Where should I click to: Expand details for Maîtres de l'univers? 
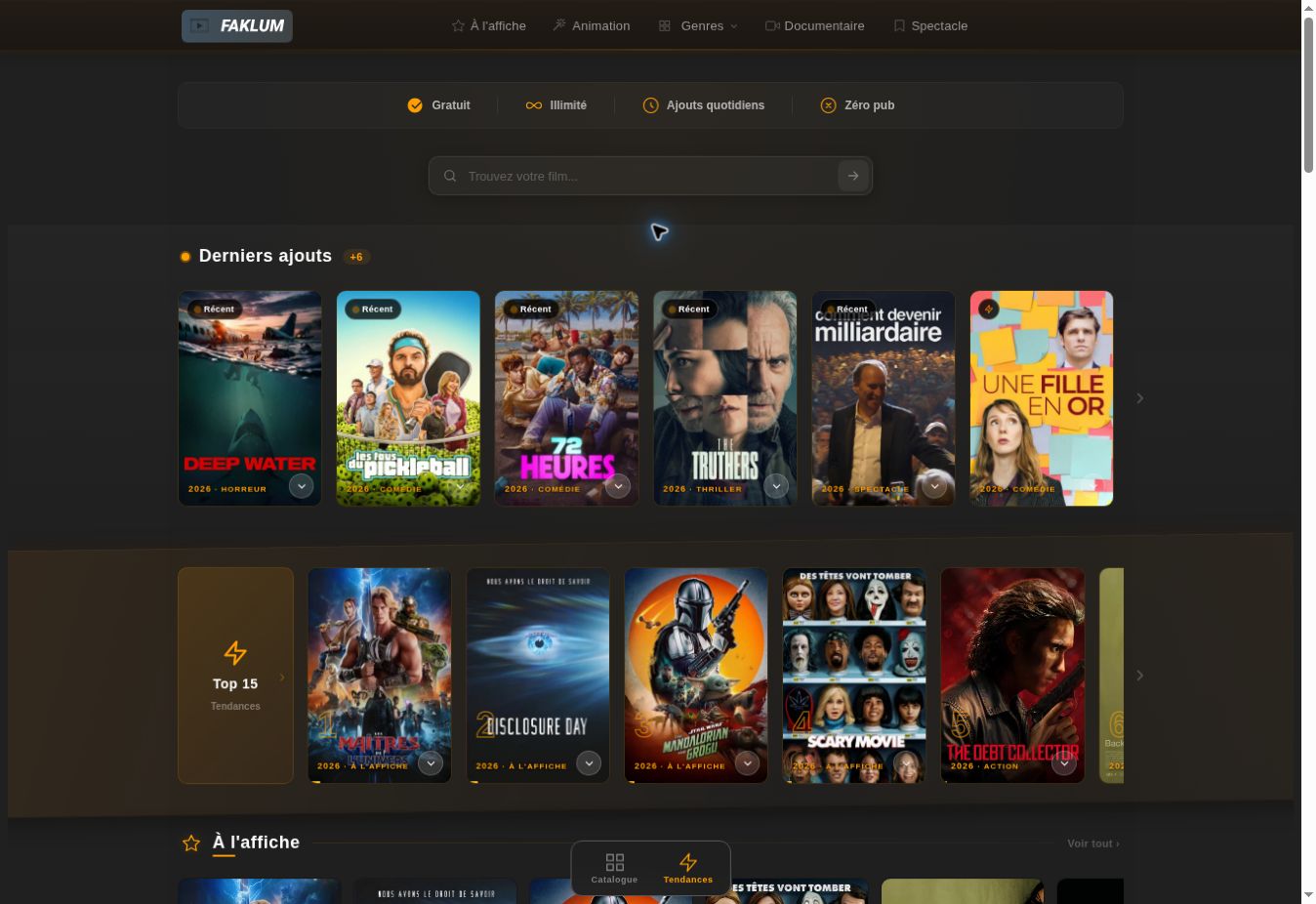[431, 762]
